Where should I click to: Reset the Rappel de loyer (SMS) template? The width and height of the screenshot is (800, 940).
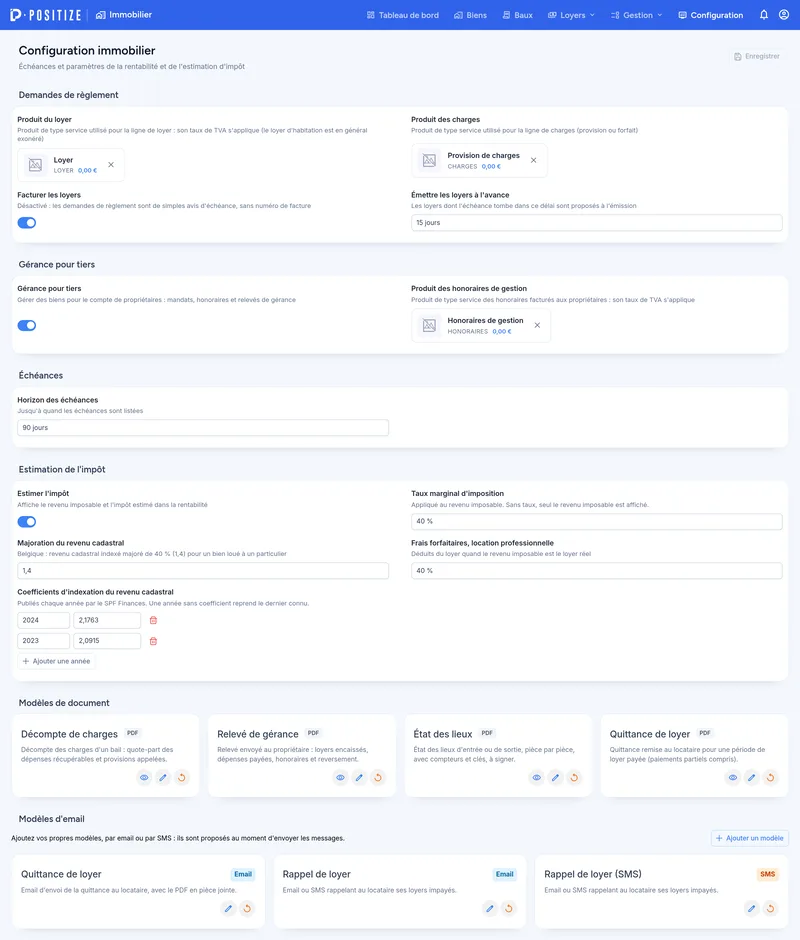[x=771, y=909]
